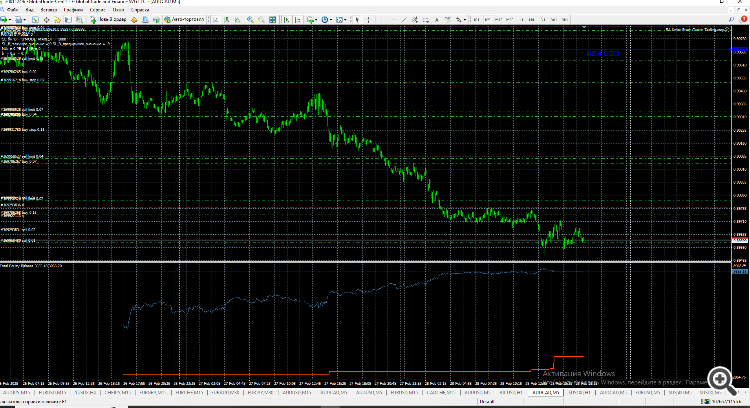Switch timeframe to D1
This screenshot has width=750, height=408.
(543, 20)
